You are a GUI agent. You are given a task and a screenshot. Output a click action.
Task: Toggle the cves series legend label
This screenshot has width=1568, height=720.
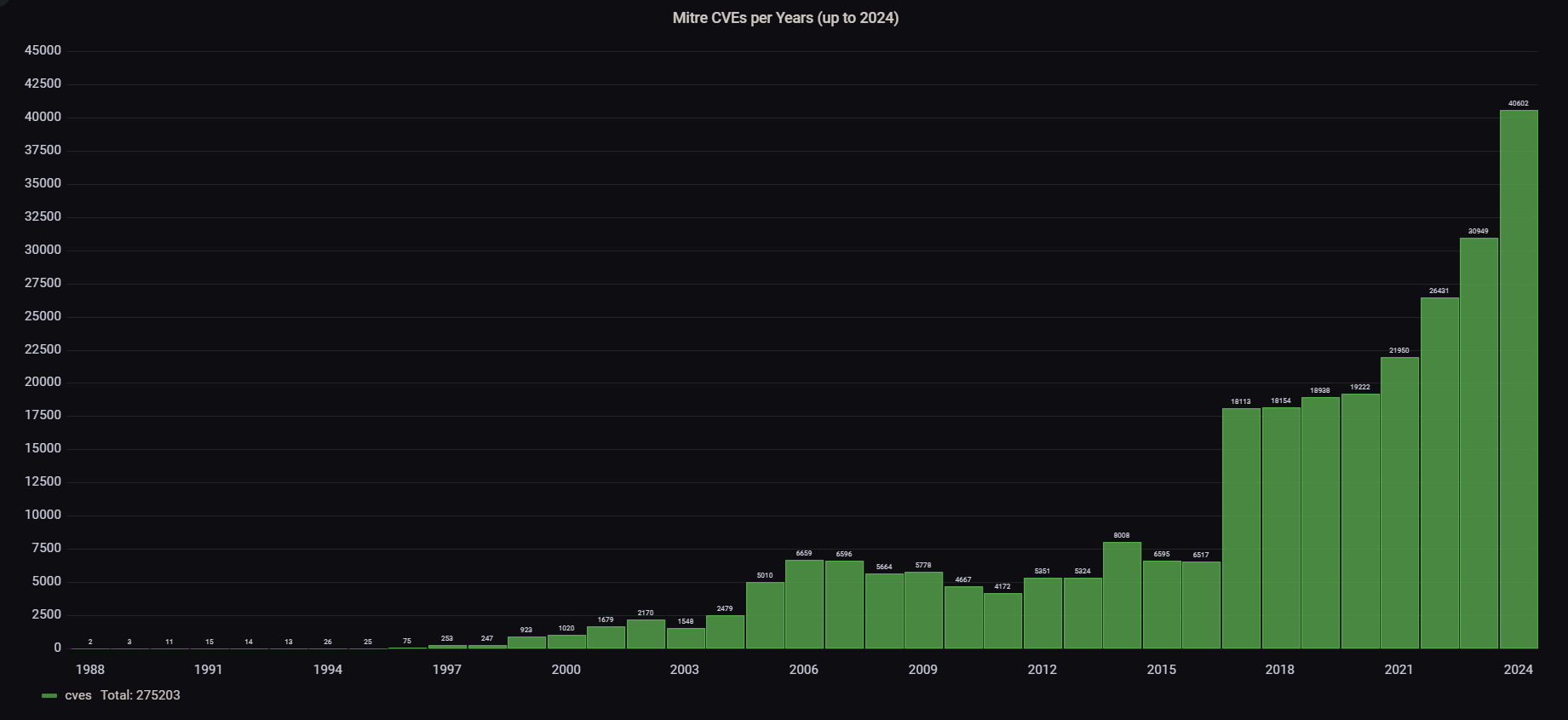pyautogui.click(x=78, y=695)
